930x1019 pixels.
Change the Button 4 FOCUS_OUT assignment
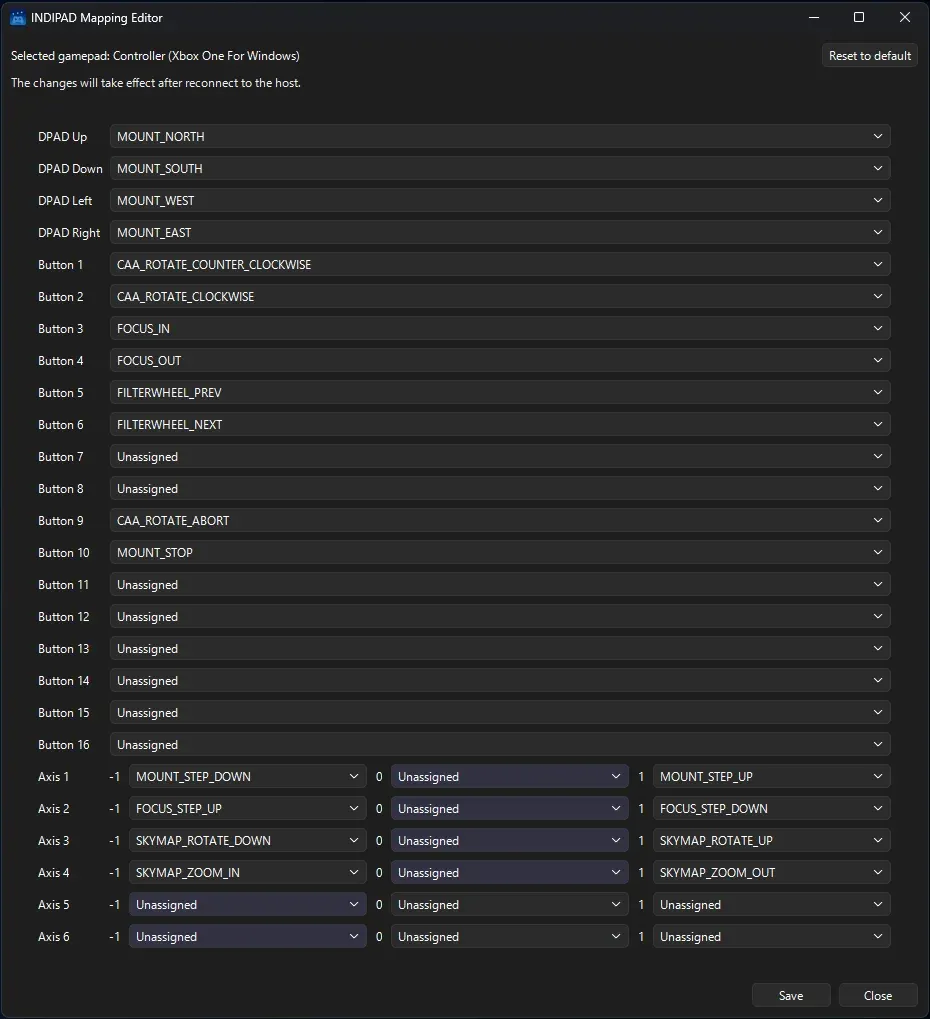[500, 361]
